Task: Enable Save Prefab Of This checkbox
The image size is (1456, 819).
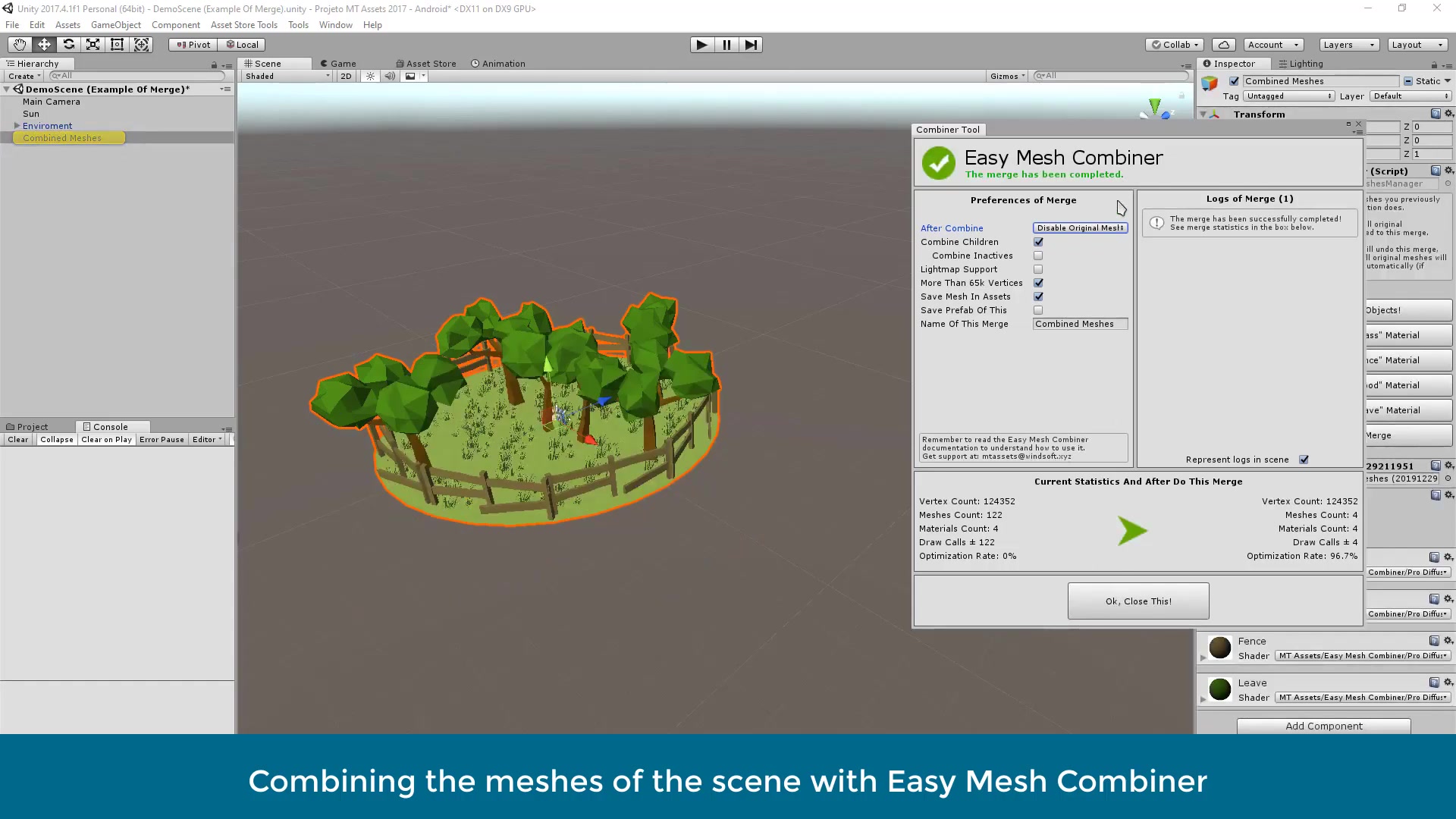Action: [x=1038, y=310]
